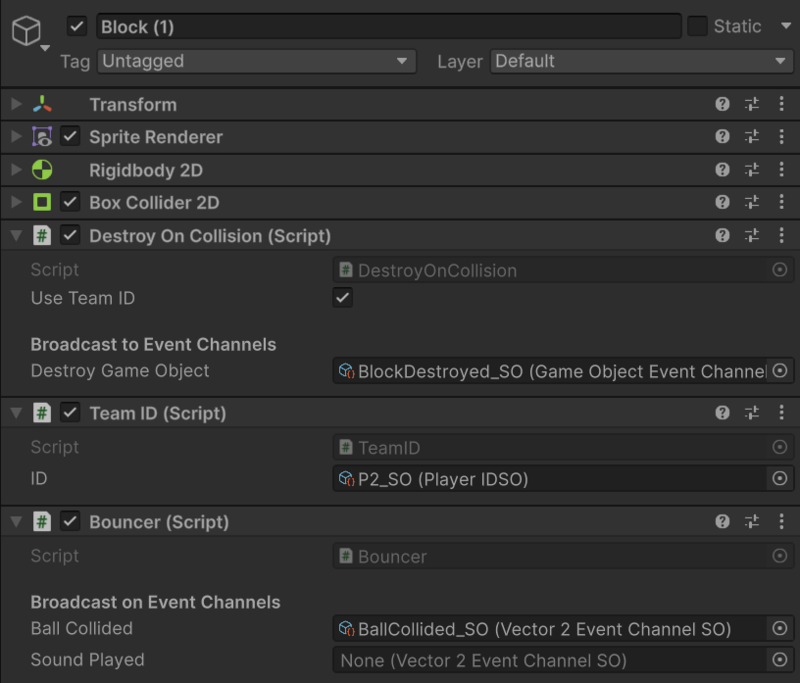Viewport: 800px width, 683px height.
Task: Disable the Team ID script component
Action: [70, 413]
